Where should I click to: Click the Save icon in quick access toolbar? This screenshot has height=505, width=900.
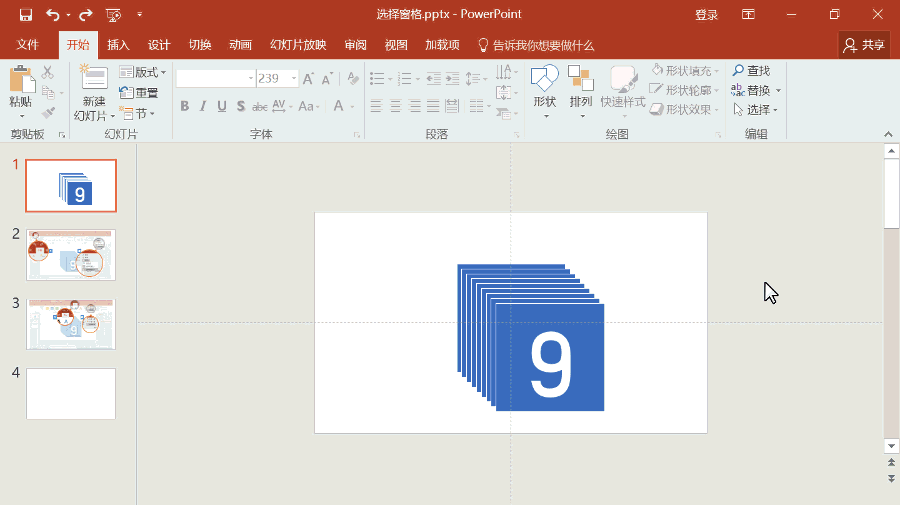tap(25, 15)
